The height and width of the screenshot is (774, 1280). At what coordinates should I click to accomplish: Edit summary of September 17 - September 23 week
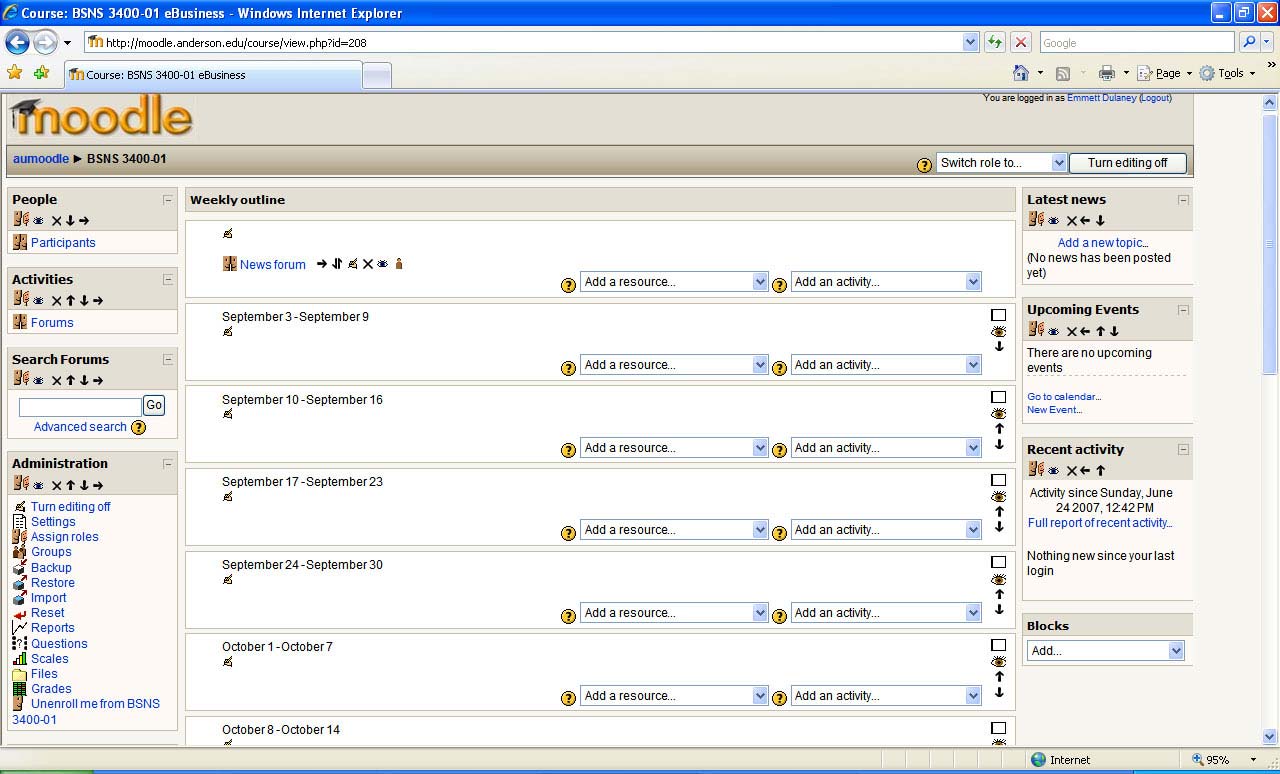pyautogui.click(x=228, y=496)
